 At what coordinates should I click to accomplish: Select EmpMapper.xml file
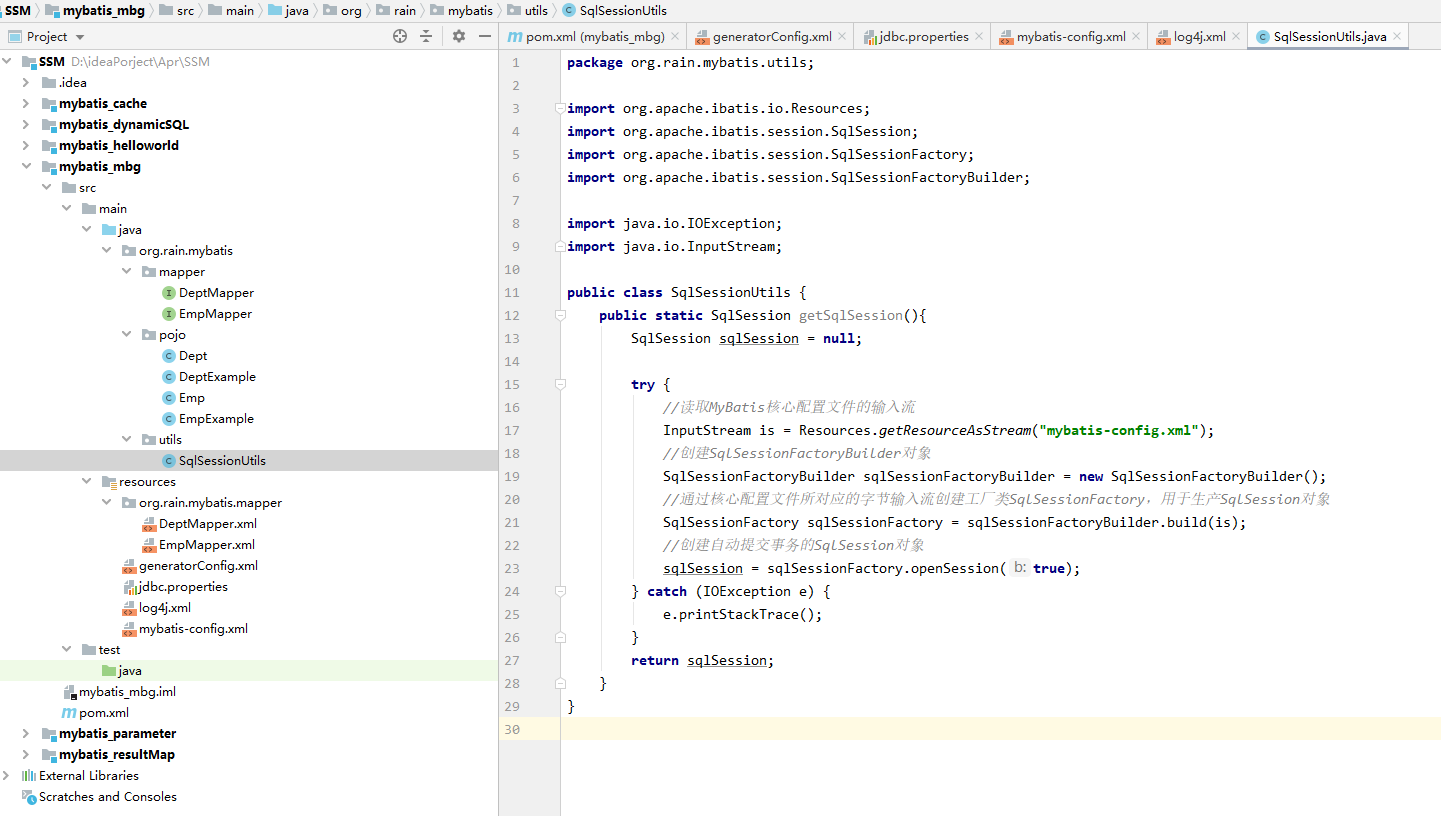199,544
